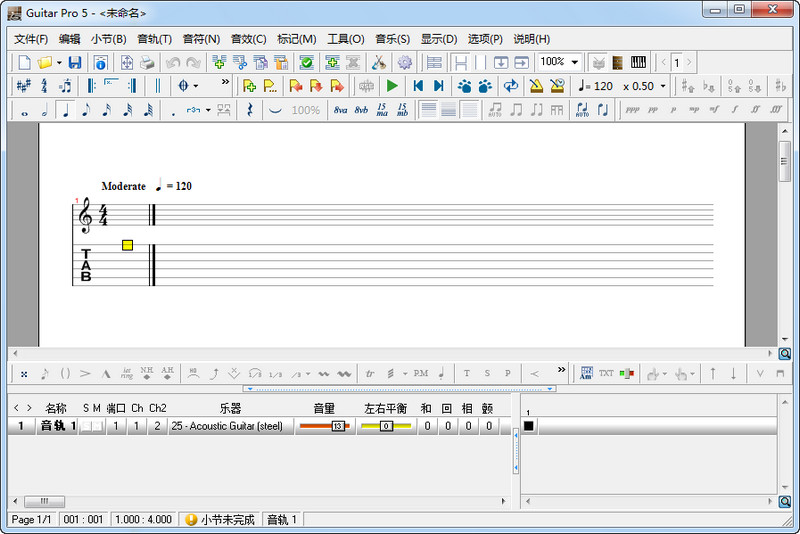Click the black measure block in the track timeline
This screenshot has height=534, width=800.
coord(529,426)
